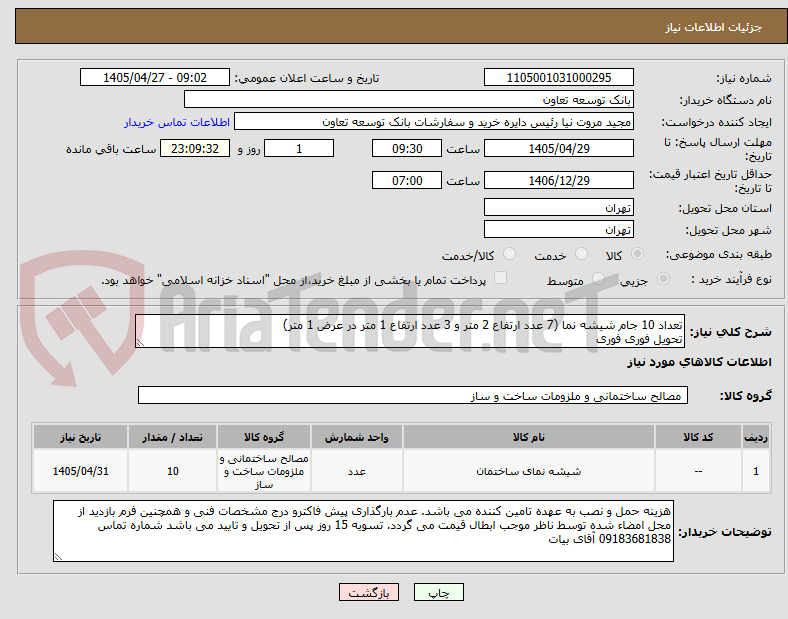This screenshot has width=788, height=619.
Task: Click the تعداد / مقدار column header
Action: tap(172, 437)
